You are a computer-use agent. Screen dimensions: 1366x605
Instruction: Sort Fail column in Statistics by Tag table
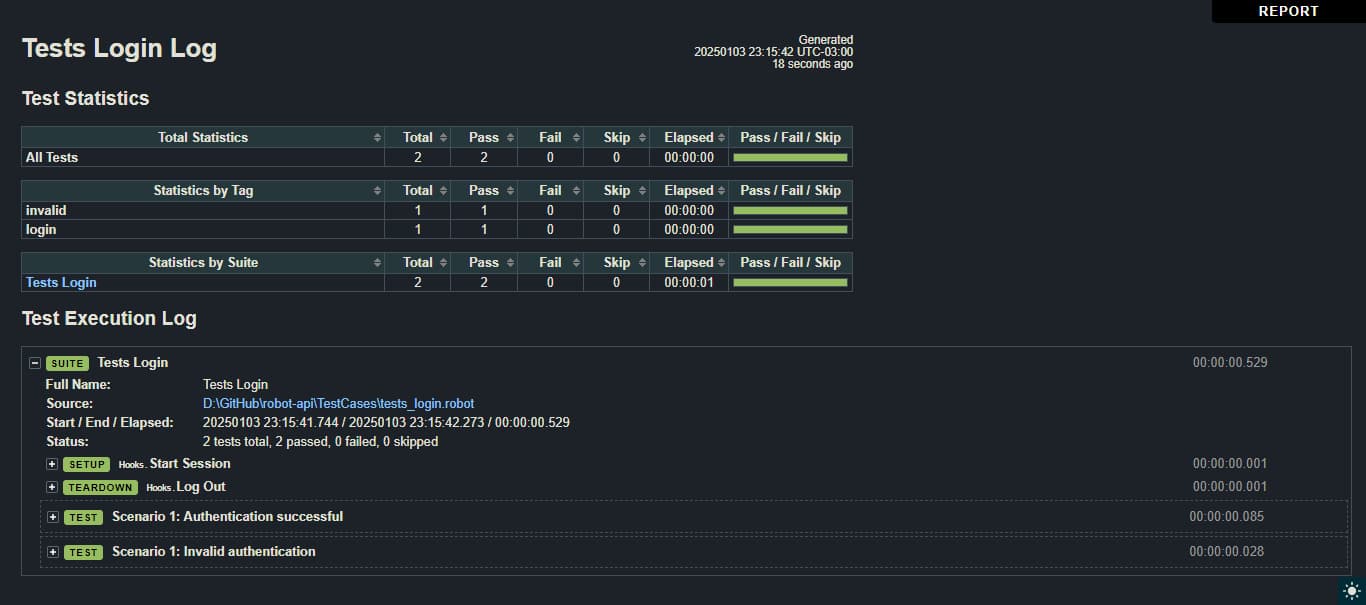(551, 190)
